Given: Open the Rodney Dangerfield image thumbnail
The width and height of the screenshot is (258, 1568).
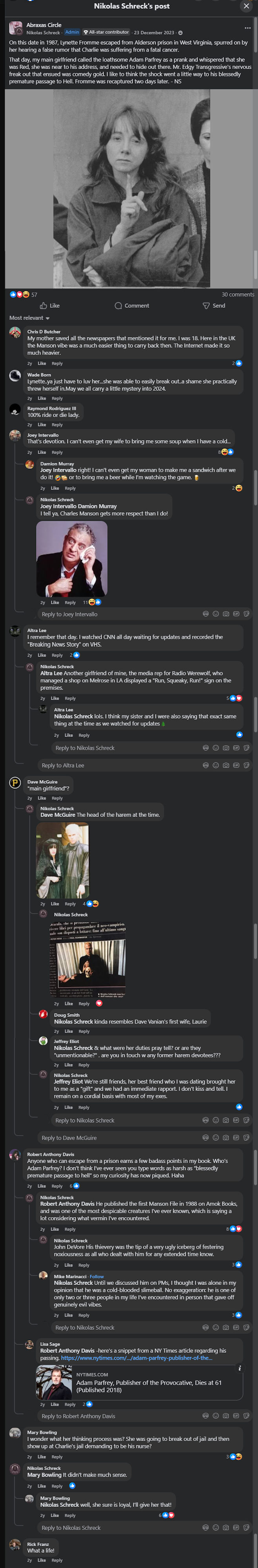Looking at the screenshot, I should click(x=76, y=558).
